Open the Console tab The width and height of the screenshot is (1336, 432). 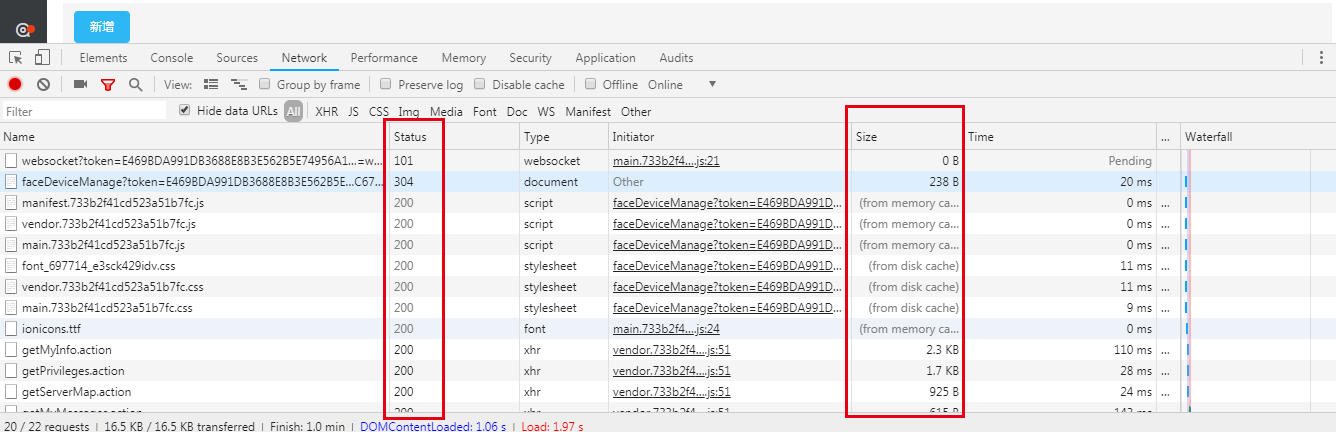[172, 58]
